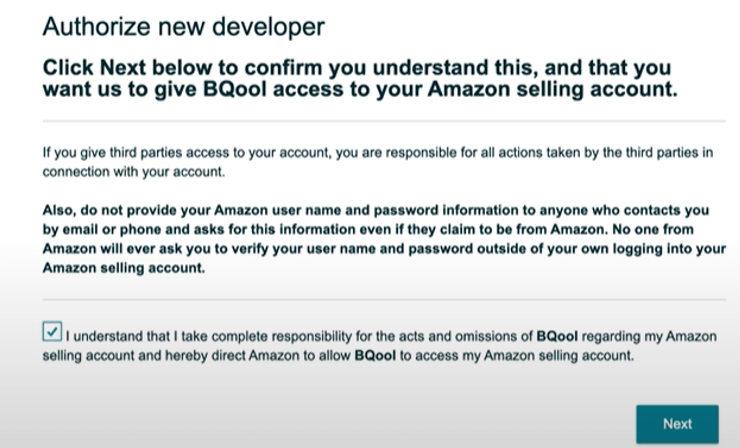740x448 pixels.
Task: Click the Next button
Action: [677, 423]
